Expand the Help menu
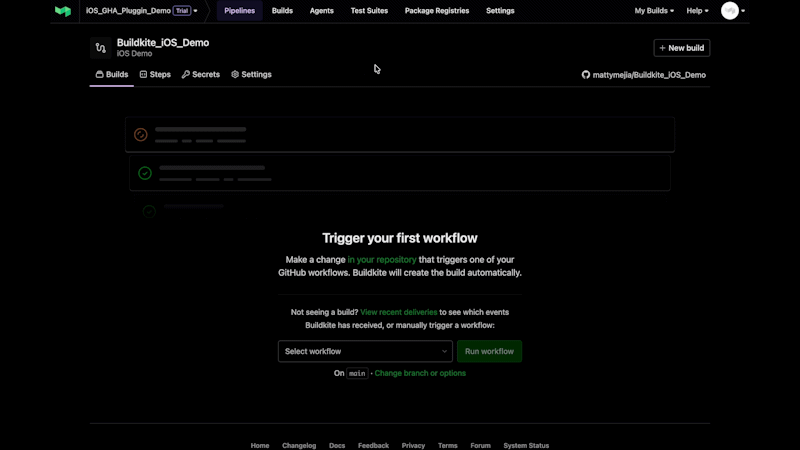800x450 pixels. tap(697, 11)
